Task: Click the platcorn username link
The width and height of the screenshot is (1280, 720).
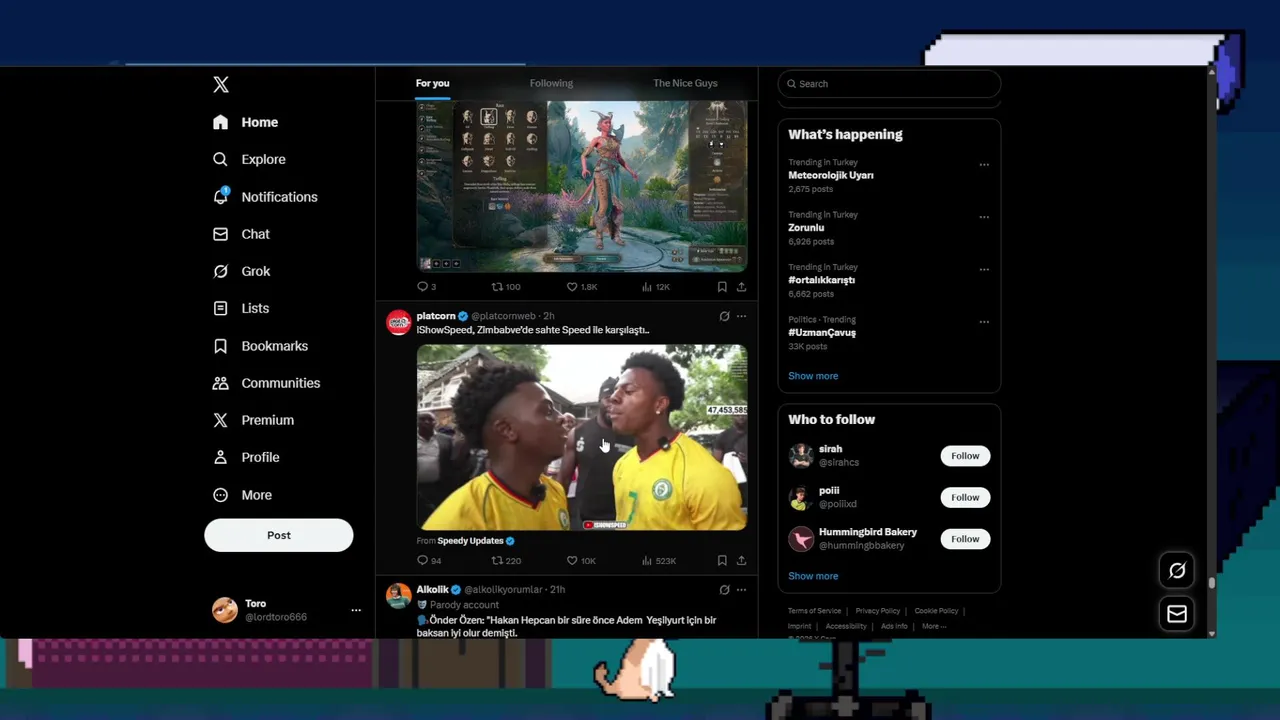Action: [436, 316]
